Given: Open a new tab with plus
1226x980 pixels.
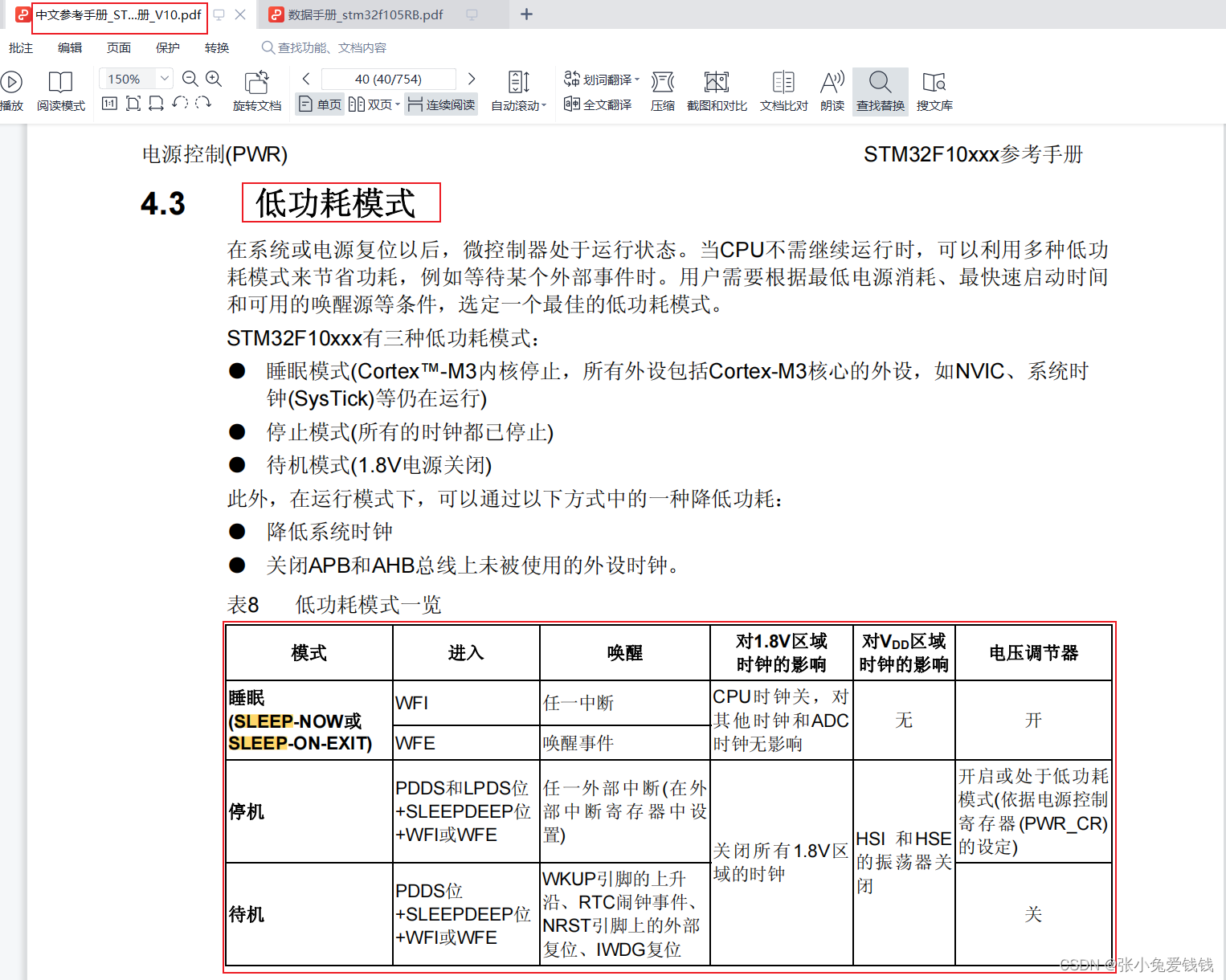Looking at the screenshot, I should click(x=526, y=14).
